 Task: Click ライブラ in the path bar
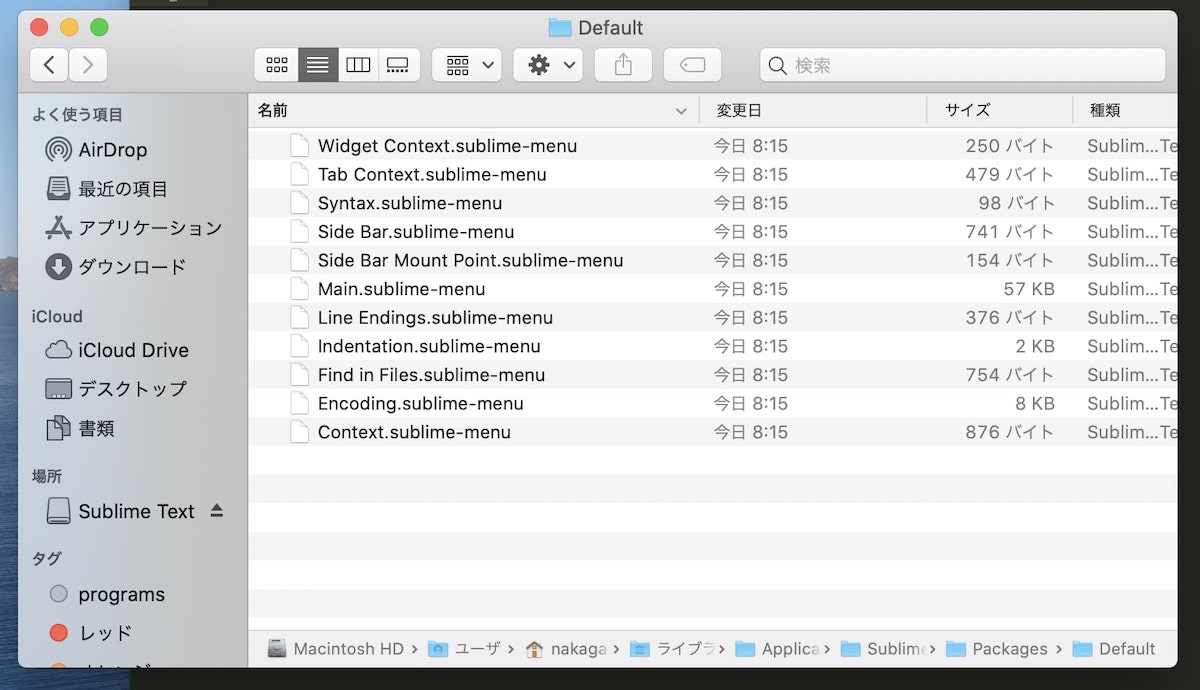coord(672,649)
